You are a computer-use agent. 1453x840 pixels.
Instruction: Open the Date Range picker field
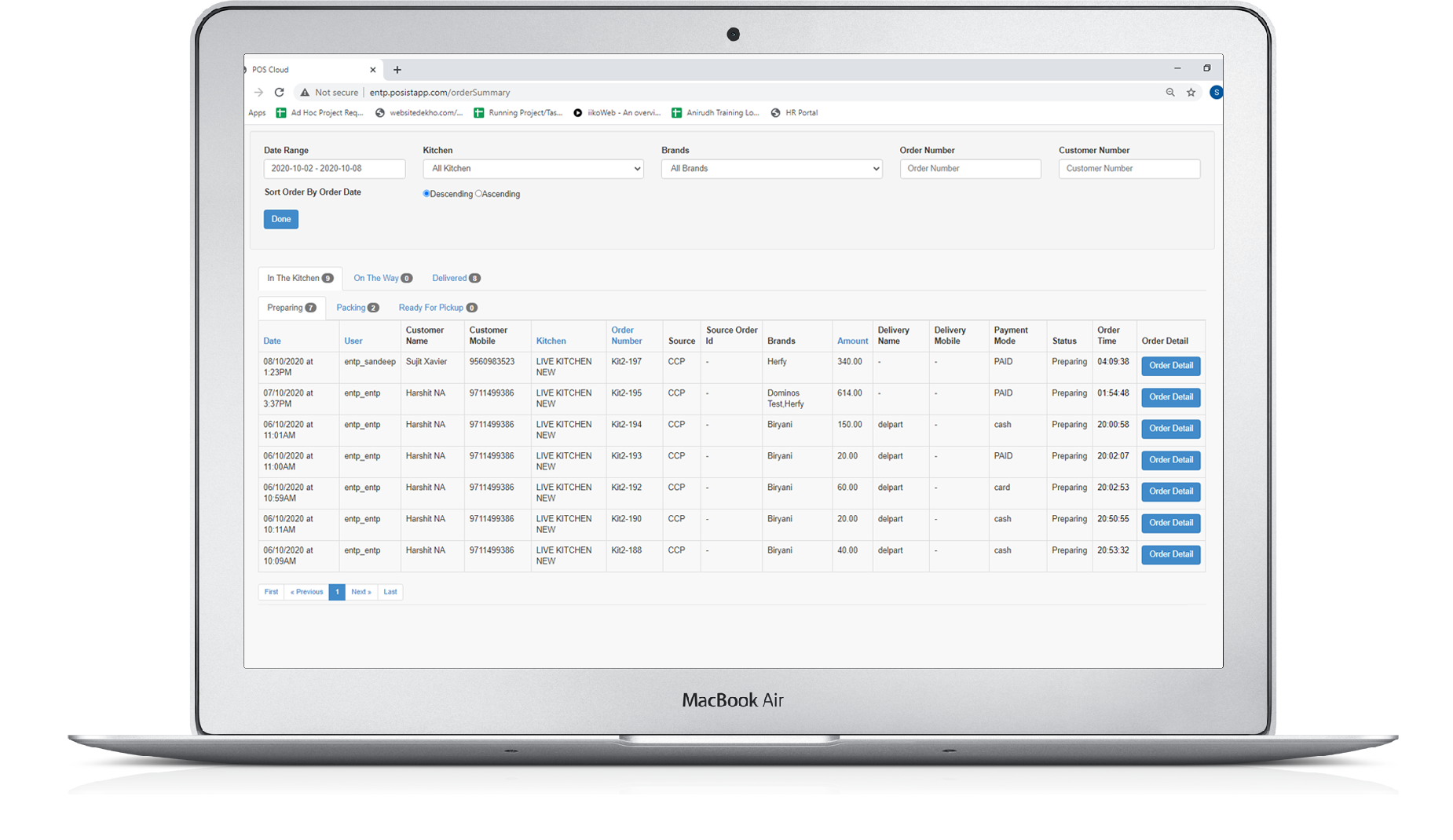(334, 169)
